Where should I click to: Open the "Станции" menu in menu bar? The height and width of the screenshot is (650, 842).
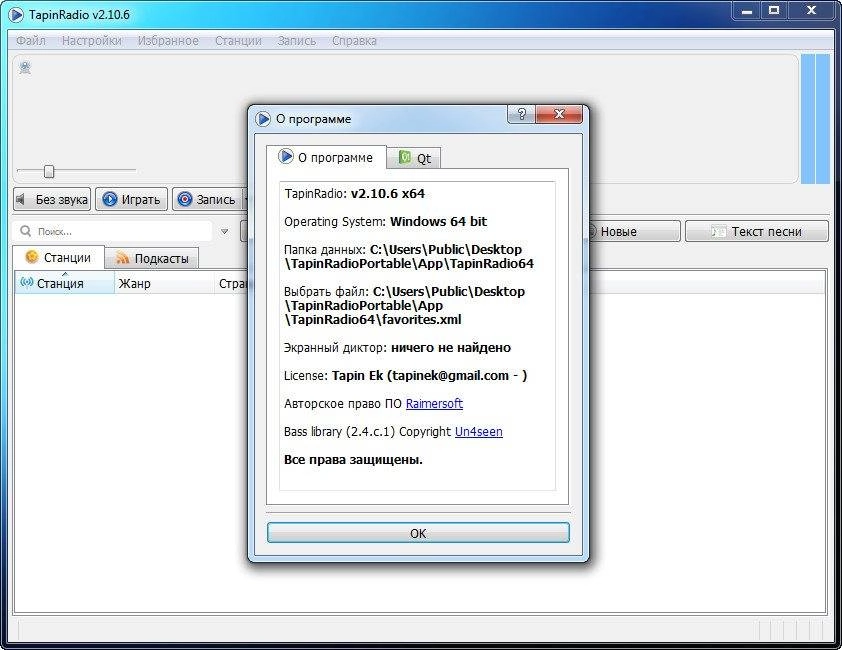point(238,41)
